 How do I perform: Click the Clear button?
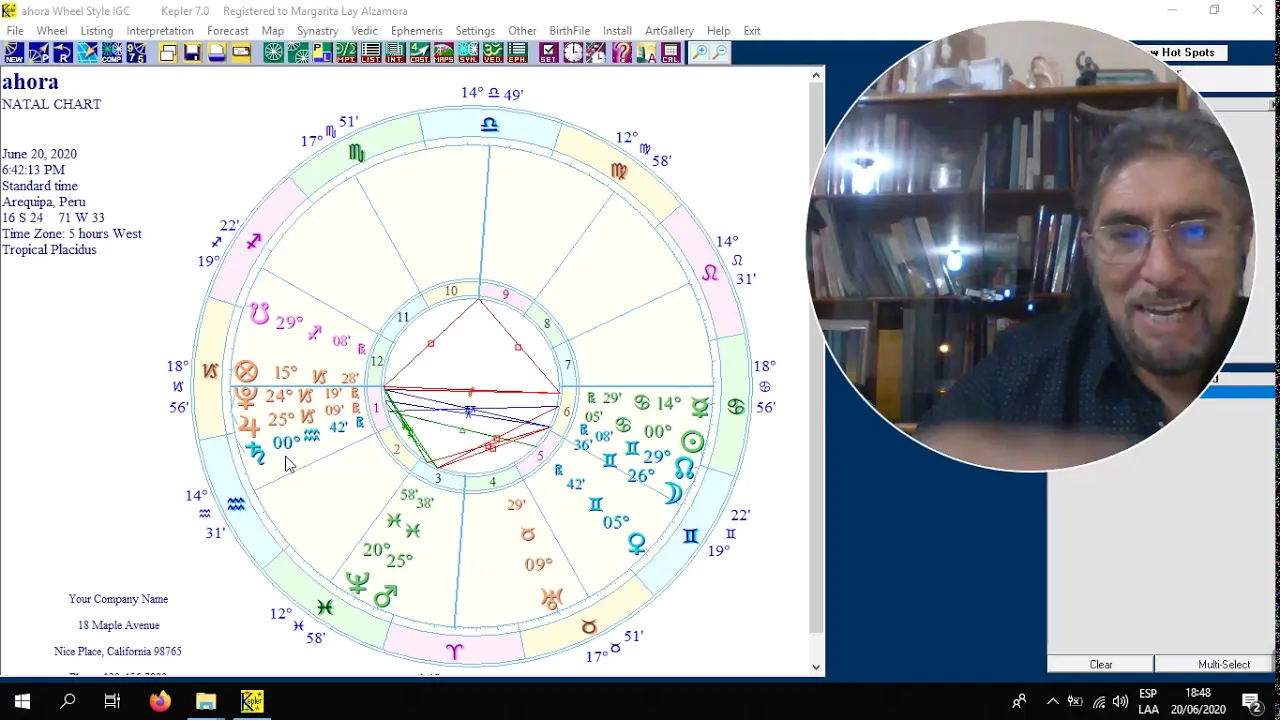[1101, 664]
